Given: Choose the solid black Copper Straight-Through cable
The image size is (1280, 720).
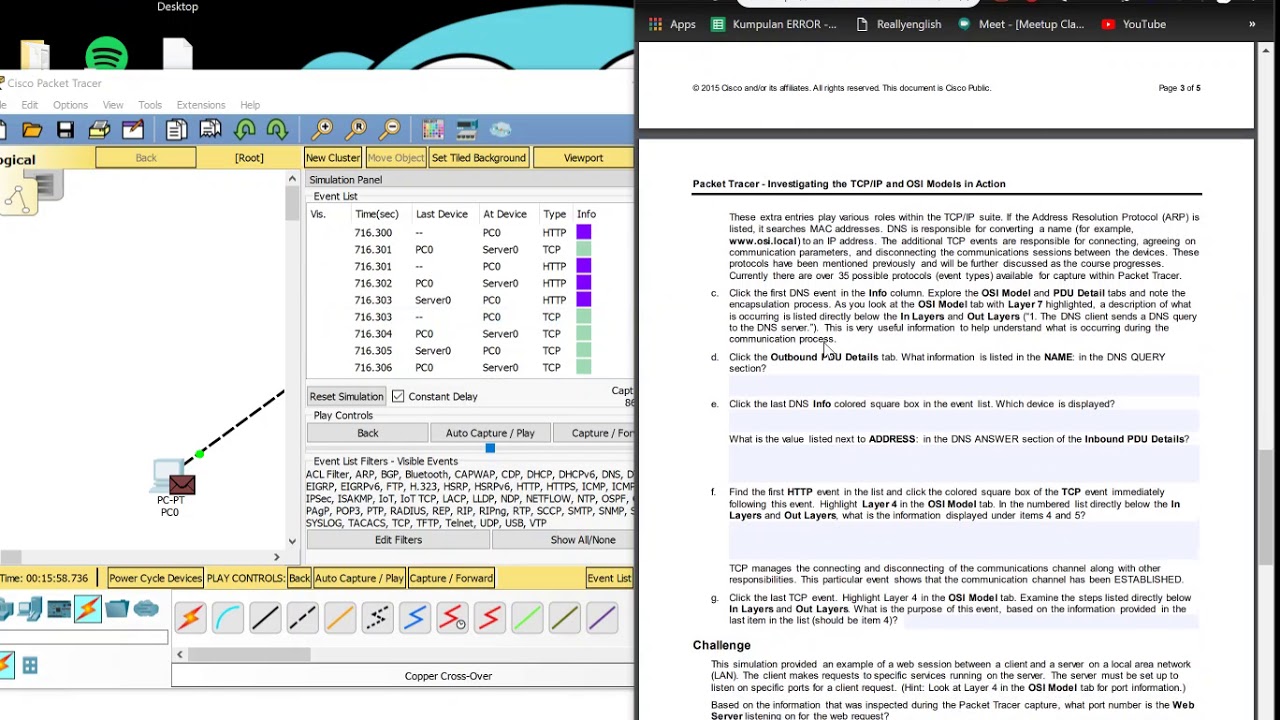Looking at the screenshot, I should (x=265, y=618).
